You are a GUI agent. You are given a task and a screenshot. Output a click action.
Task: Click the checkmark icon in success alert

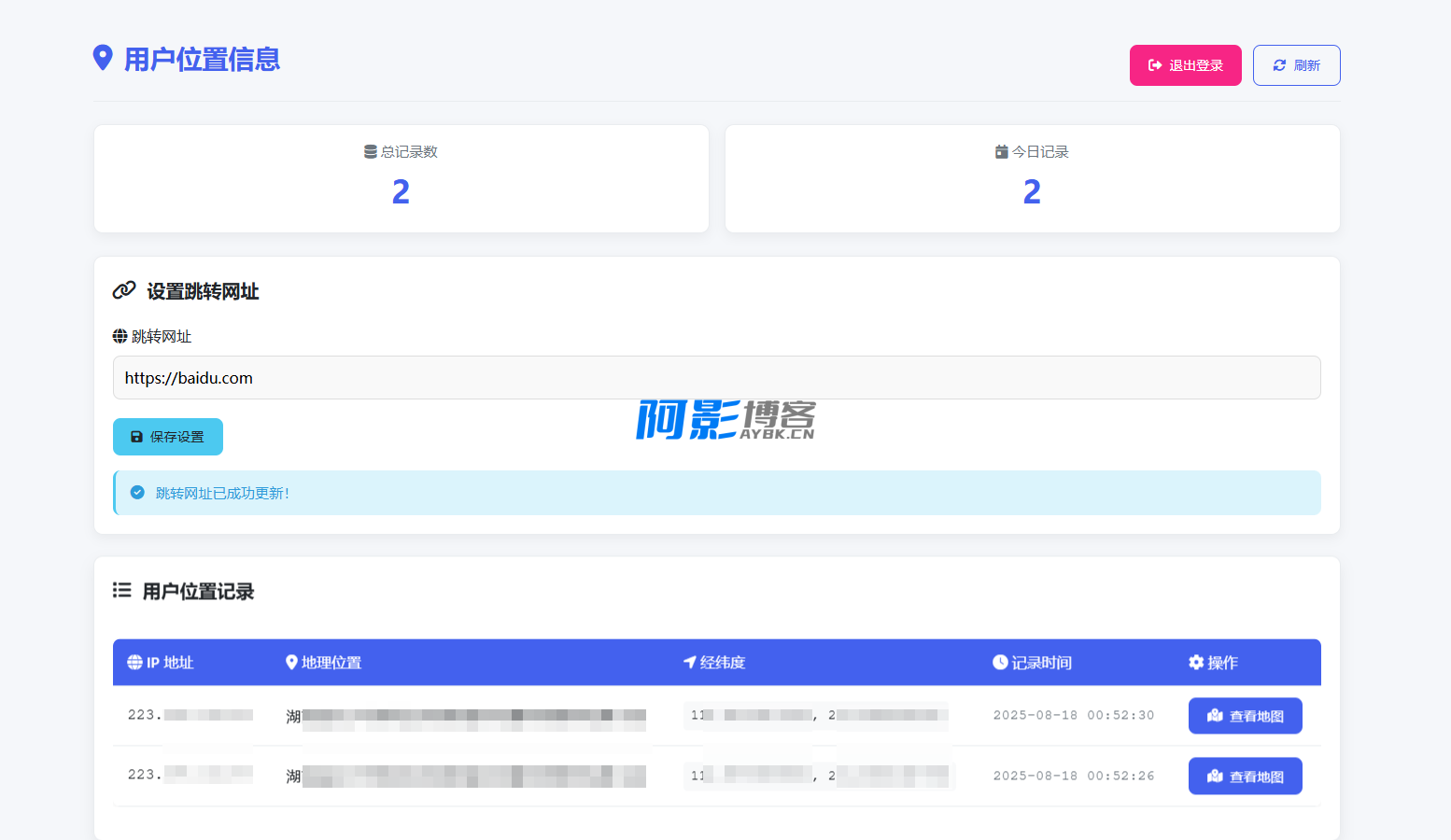click(137, 493)
